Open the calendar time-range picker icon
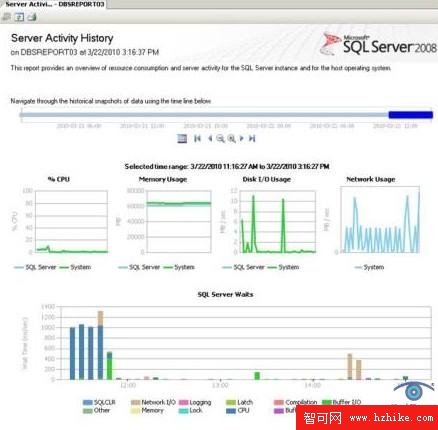The image size is (438, 430). coord(182,138)
